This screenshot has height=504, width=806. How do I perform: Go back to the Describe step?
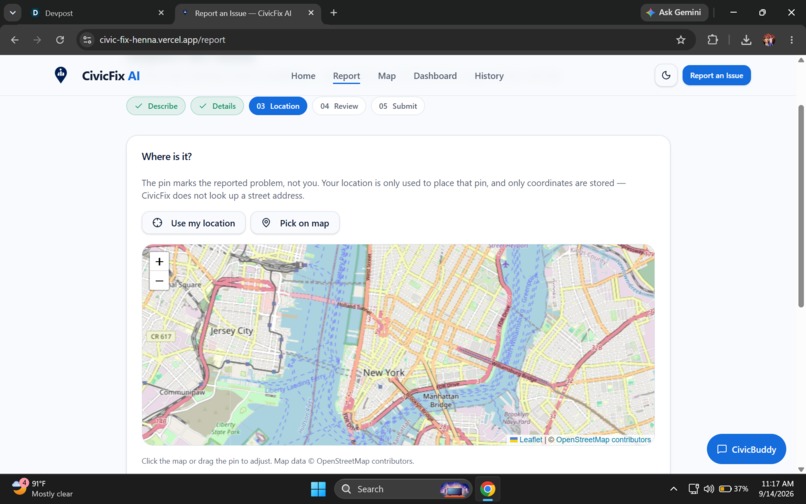coord(156,106)
